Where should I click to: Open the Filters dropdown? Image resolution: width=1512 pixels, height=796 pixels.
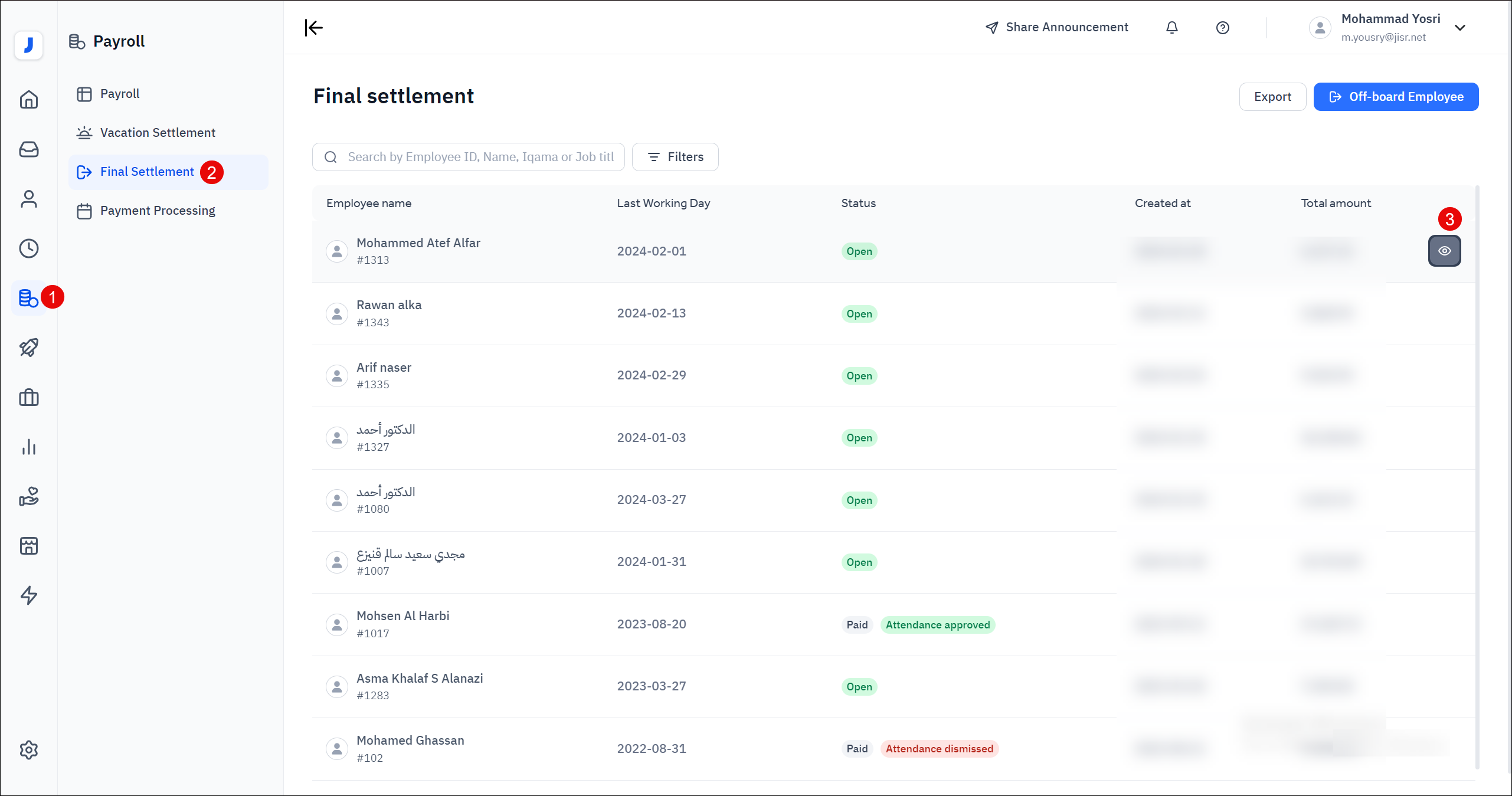675,157
